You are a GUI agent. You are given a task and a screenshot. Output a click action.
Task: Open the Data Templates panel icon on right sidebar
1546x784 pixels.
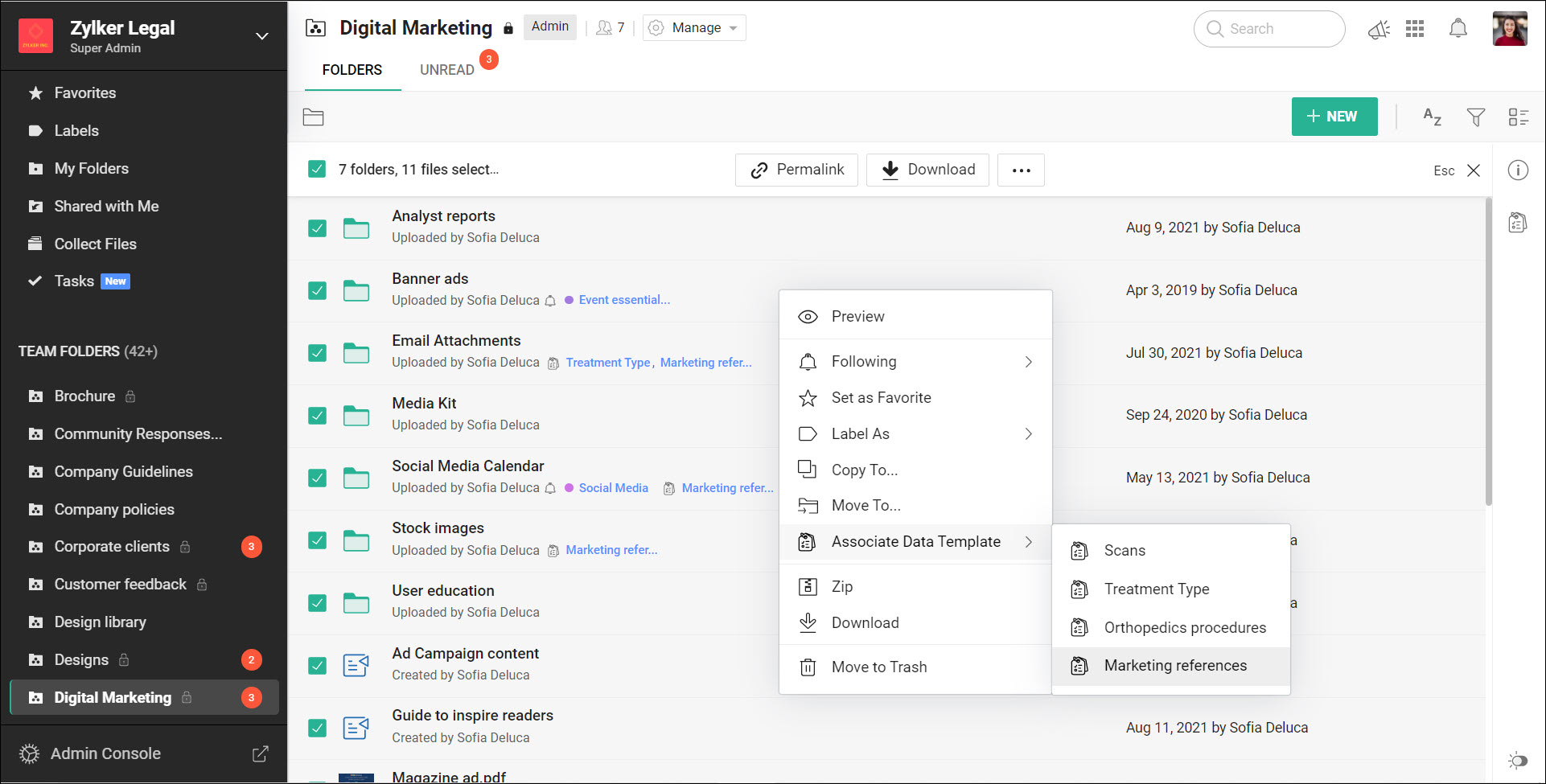1517,222
